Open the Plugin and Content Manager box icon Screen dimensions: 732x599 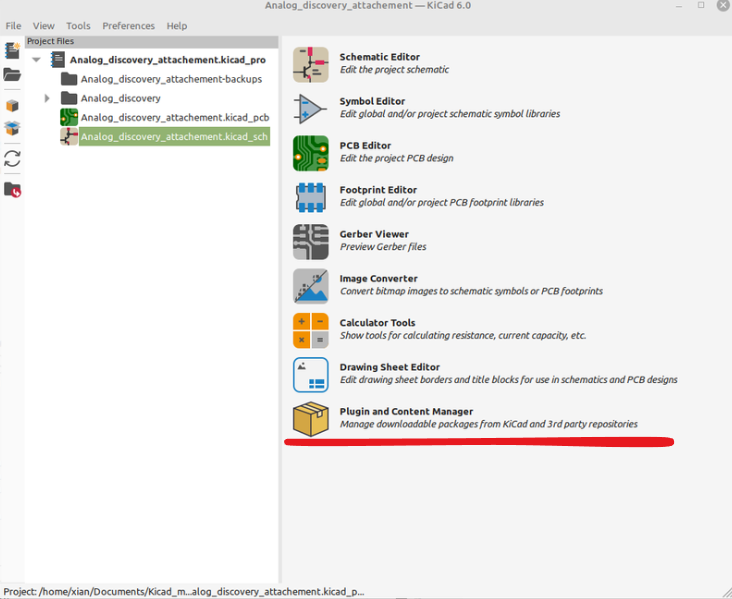click(x=310, y=419)
